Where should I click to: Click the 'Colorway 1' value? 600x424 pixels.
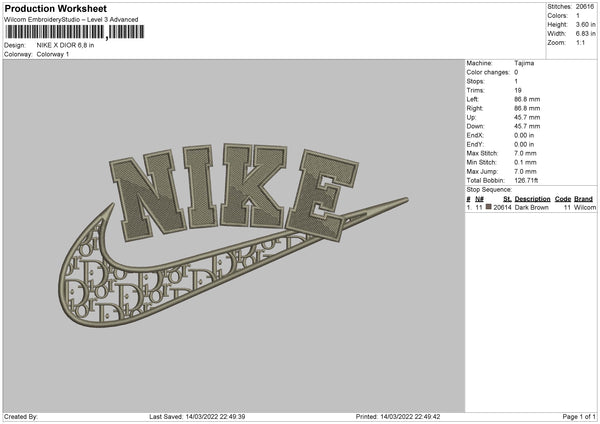pos(53,54)
